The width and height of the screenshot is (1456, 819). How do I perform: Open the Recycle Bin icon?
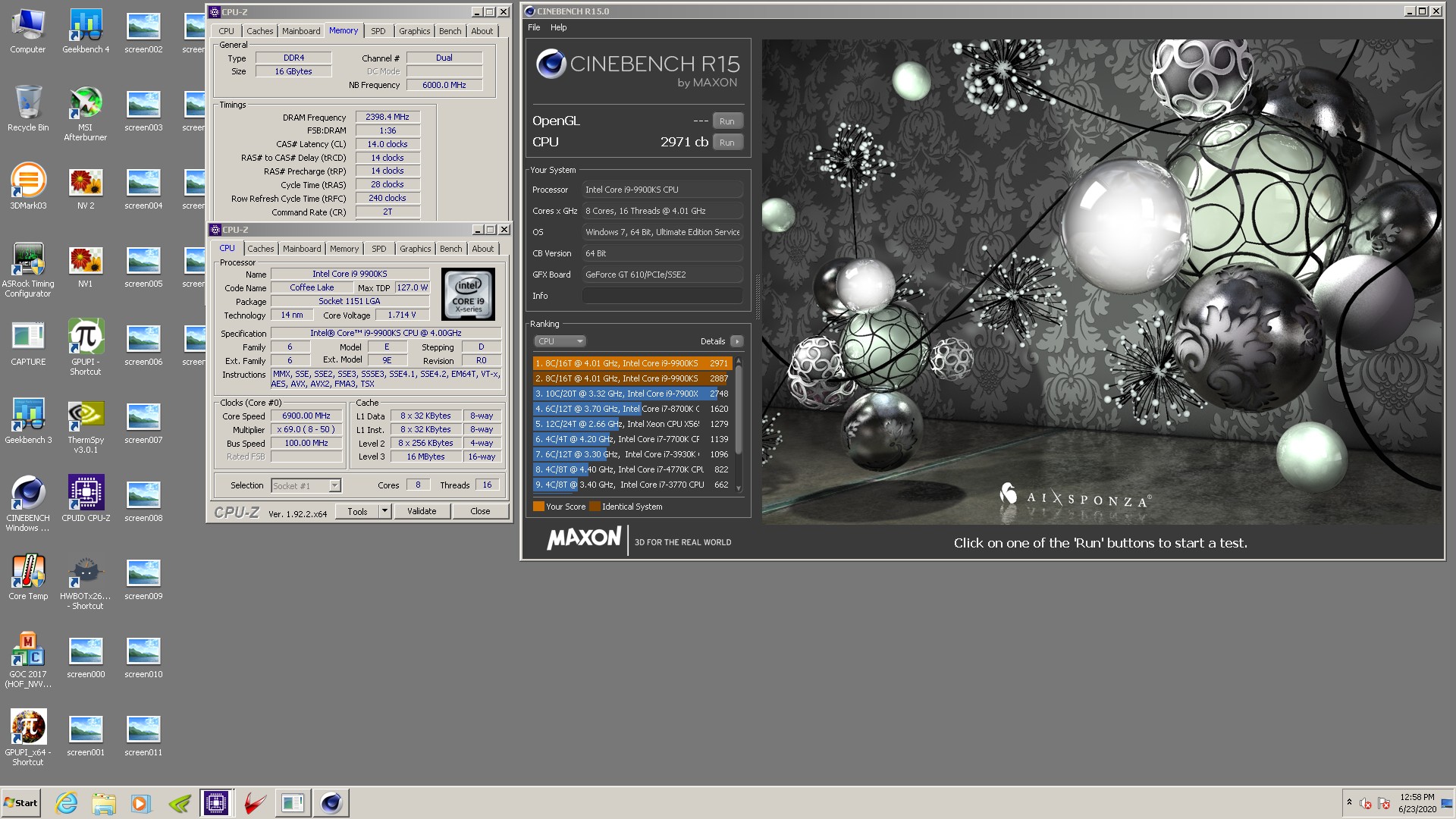(28, 110)
